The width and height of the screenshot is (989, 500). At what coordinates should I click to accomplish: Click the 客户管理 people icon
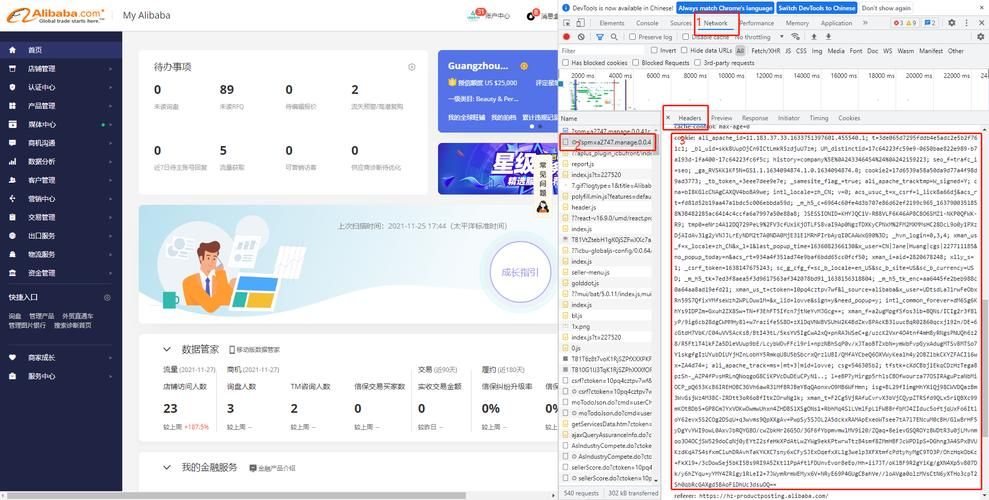point(13,180)
